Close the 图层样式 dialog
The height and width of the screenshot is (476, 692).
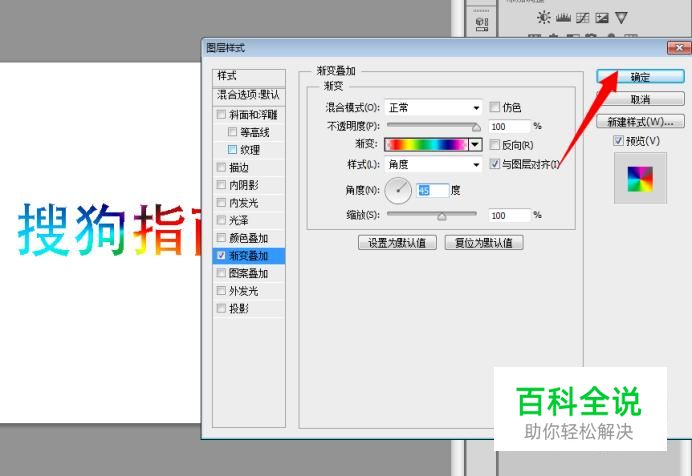coord(679,47)
